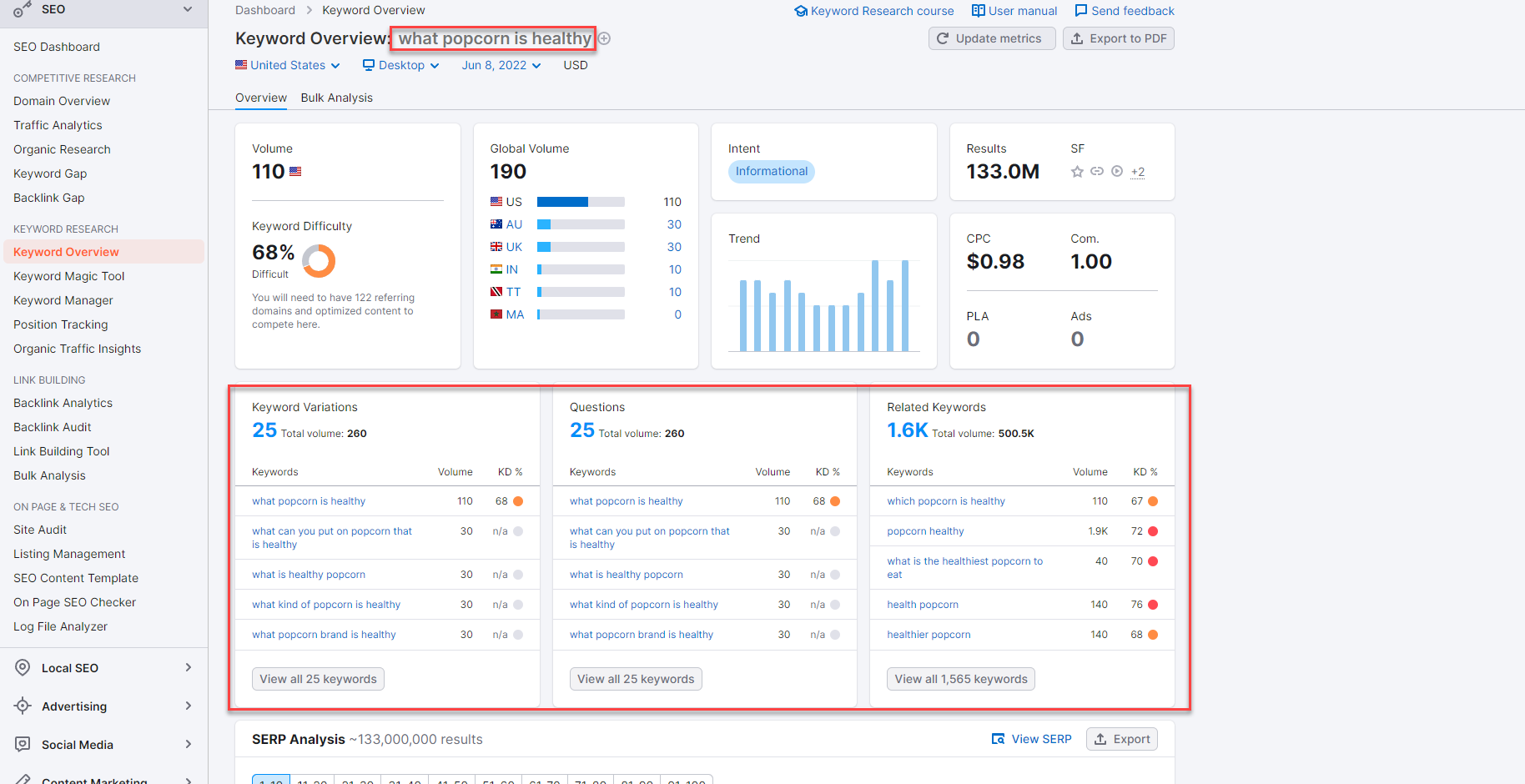The width and height of the screenshot is (1525, 784).
Task: Open Backlink Analytics in sidebar
Action: pyautogui.click(x=63, y=403)
